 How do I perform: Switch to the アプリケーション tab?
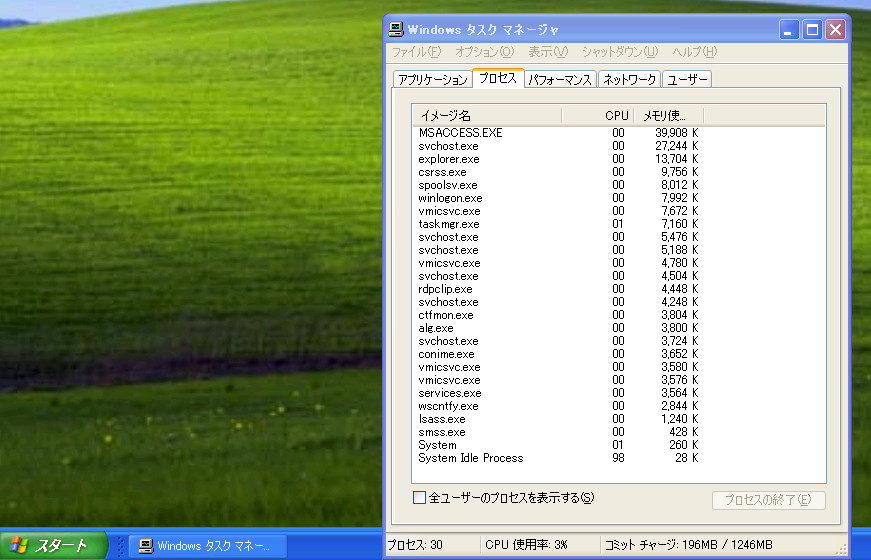pos(433,79)
